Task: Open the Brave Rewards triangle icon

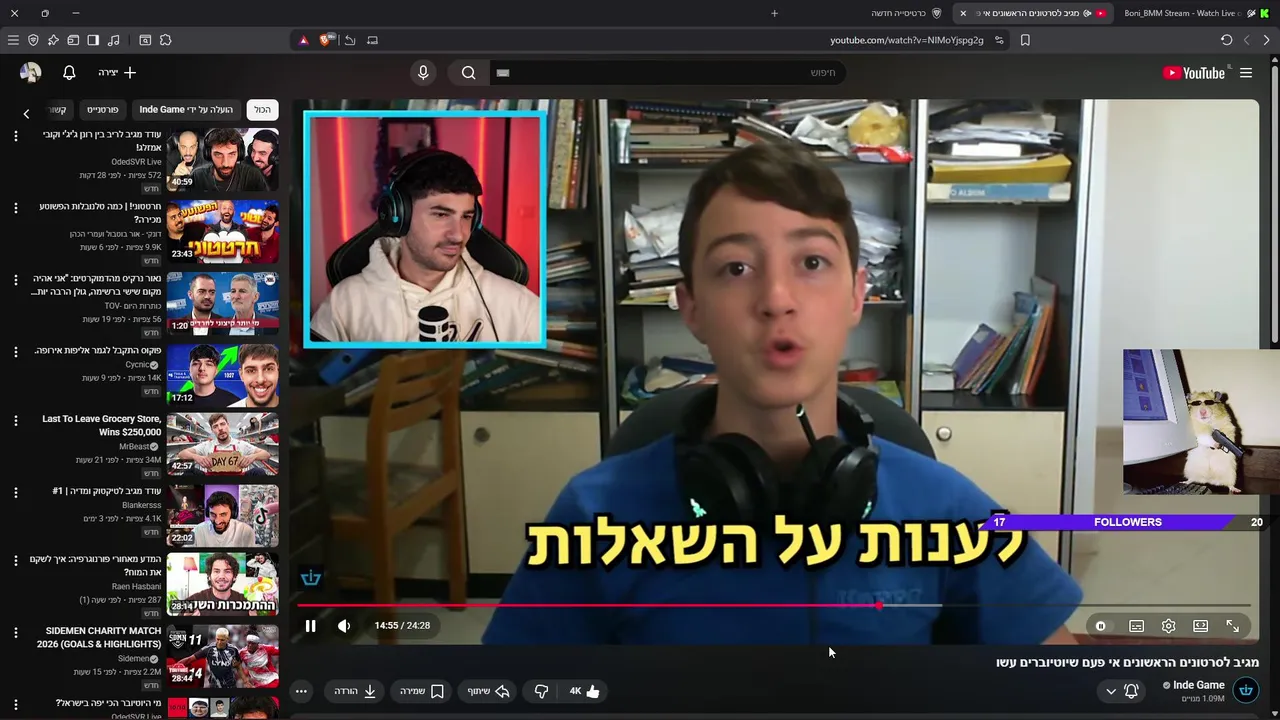Action: pyautogui.click(x=304, y=40)
